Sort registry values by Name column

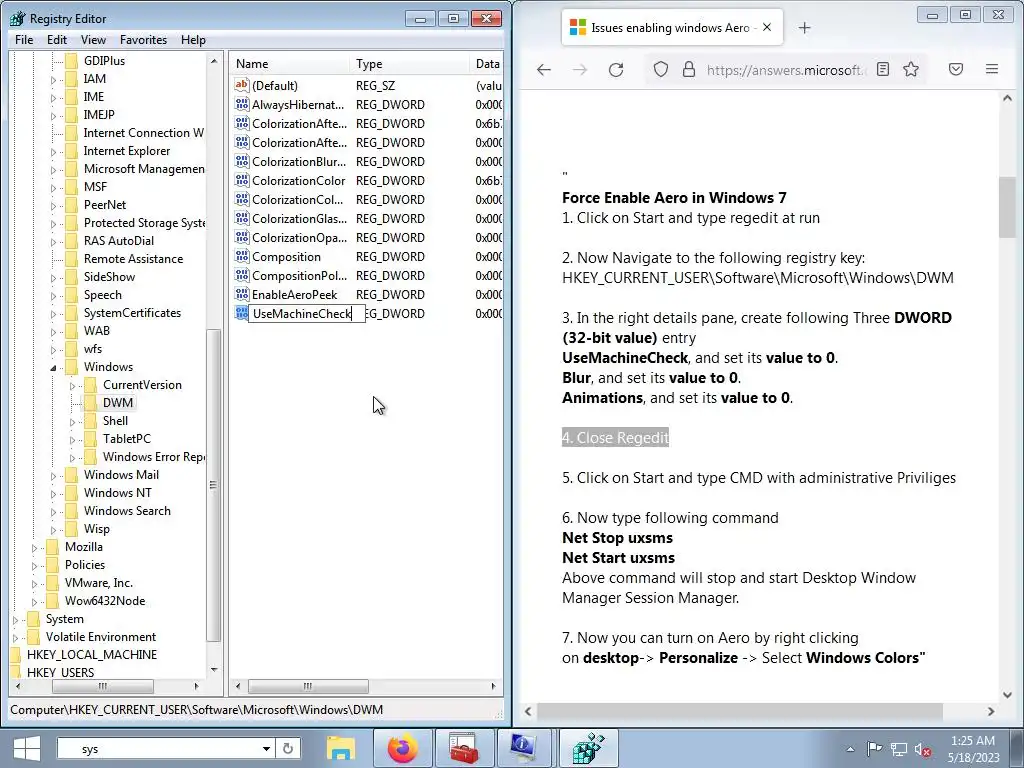290,63
